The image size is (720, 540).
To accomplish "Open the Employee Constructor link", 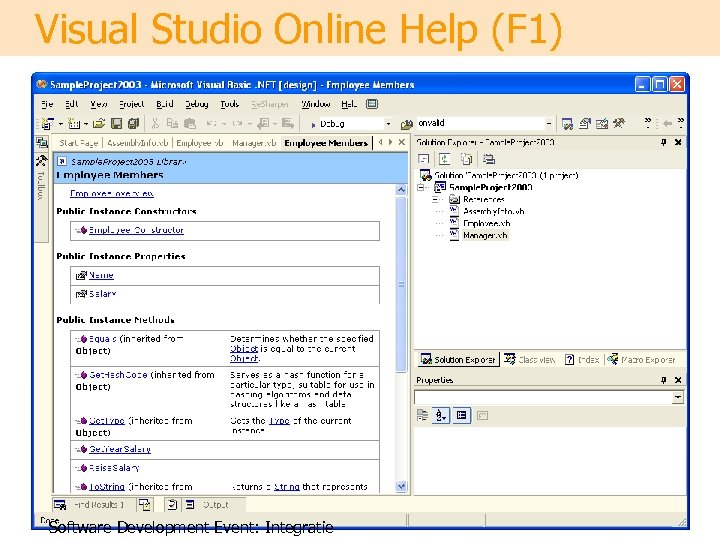I will point(136,230).
